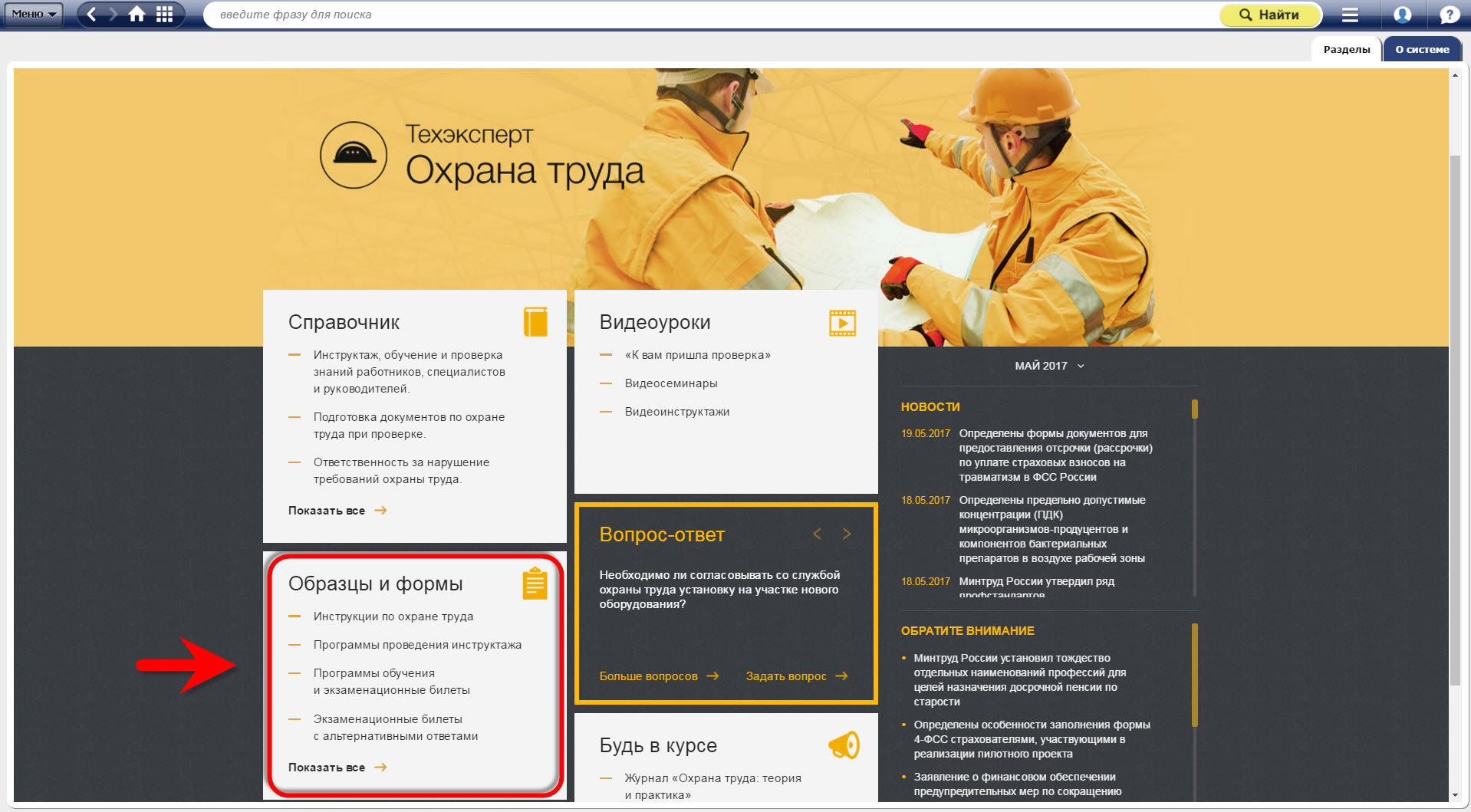Click the hamburger list icon
This screenshot has width=1471, height=812.
(x=1350, y=15)
